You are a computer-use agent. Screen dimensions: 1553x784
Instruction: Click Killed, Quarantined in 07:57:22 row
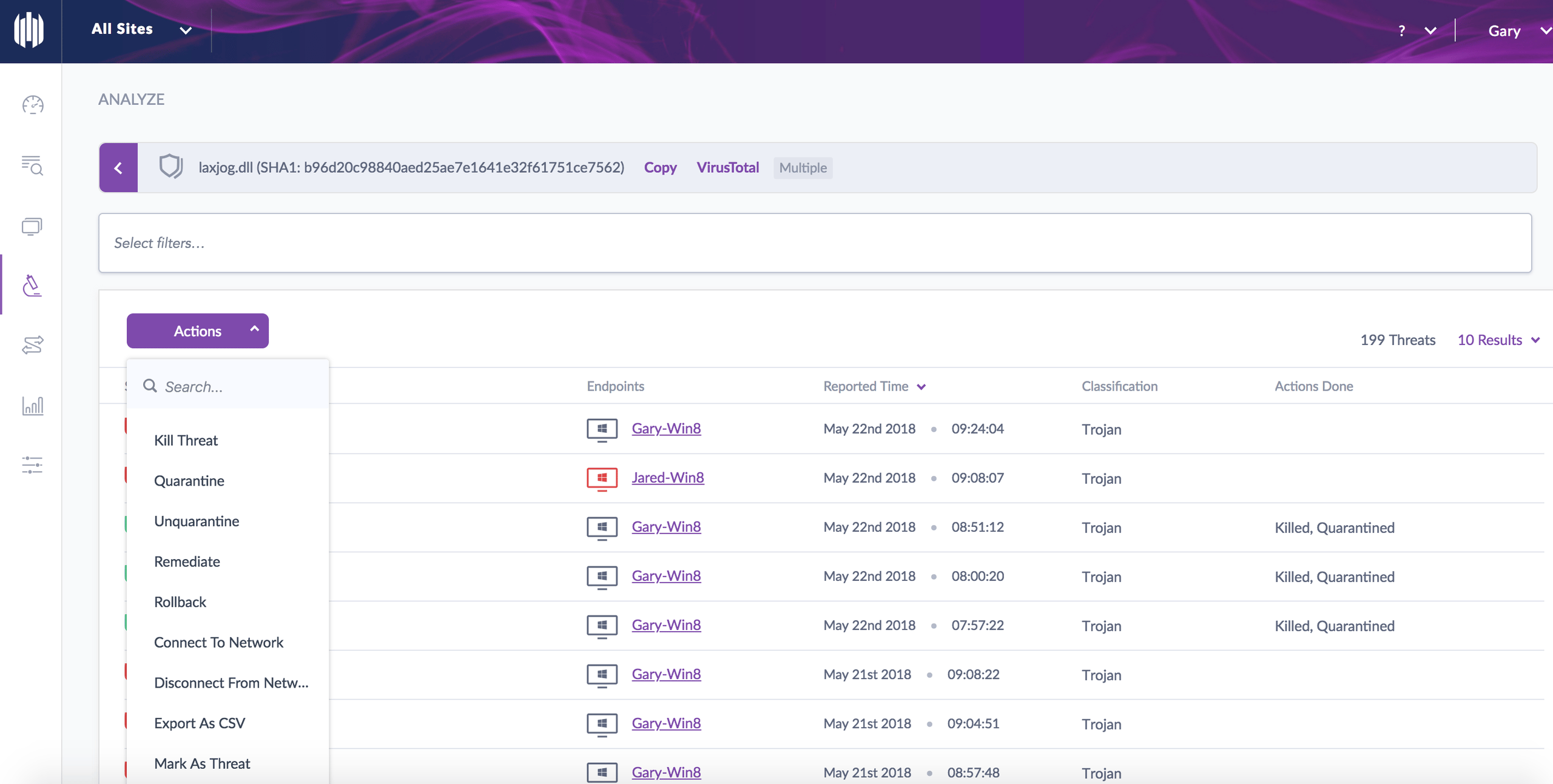pos(1334,626)
